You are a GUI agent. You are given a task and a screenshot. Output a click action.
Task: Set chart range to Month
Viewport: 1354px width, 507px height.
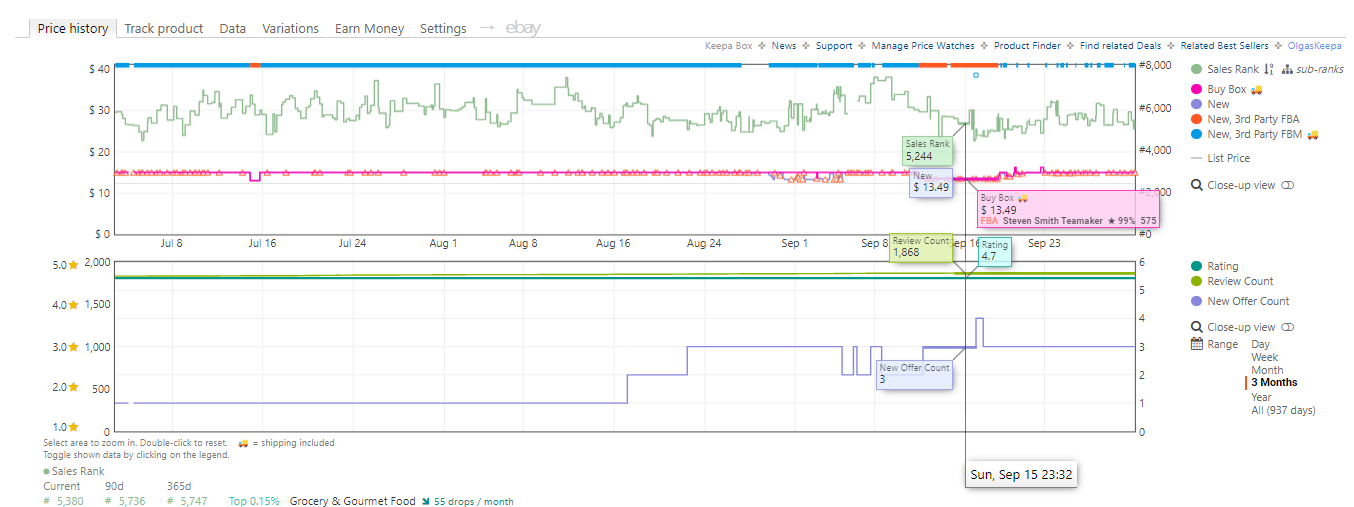click(1267, 370)
